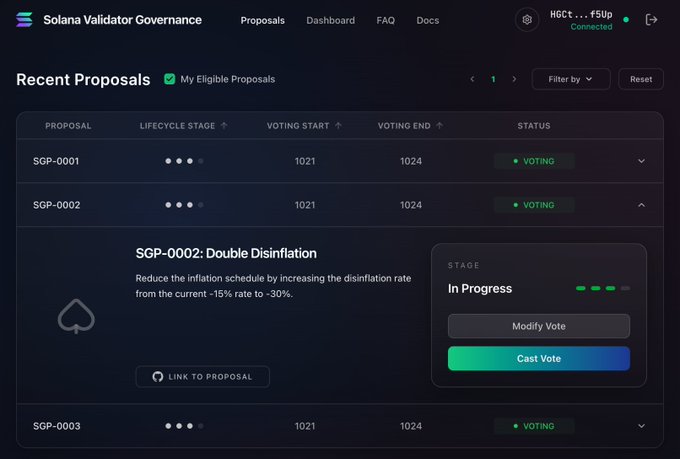
Task: Click the Modify Vote button
Action: pos(539,326)
